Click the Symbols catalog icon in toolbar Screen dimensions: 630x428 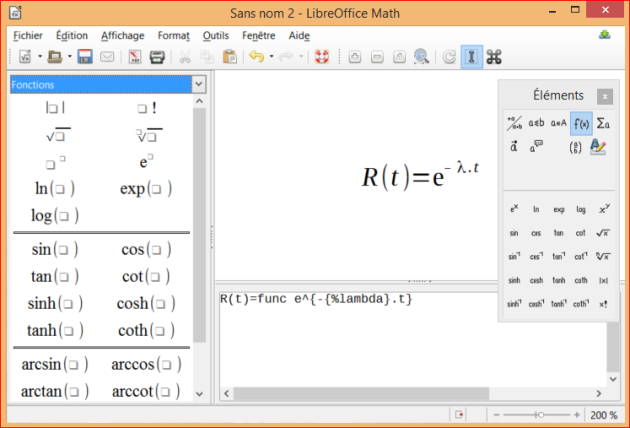(x=494, y=57)
